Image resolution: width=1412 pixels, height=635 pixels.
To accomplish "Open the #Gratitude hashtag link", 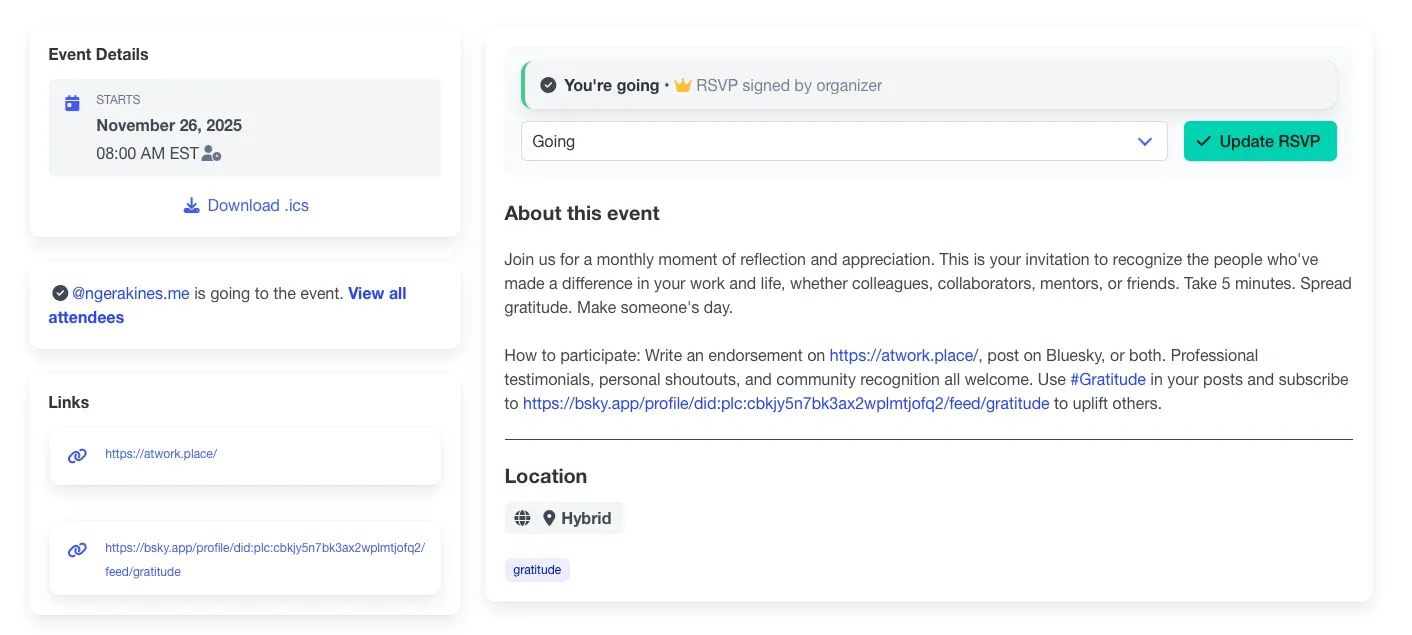I will tap(1108, 380).
